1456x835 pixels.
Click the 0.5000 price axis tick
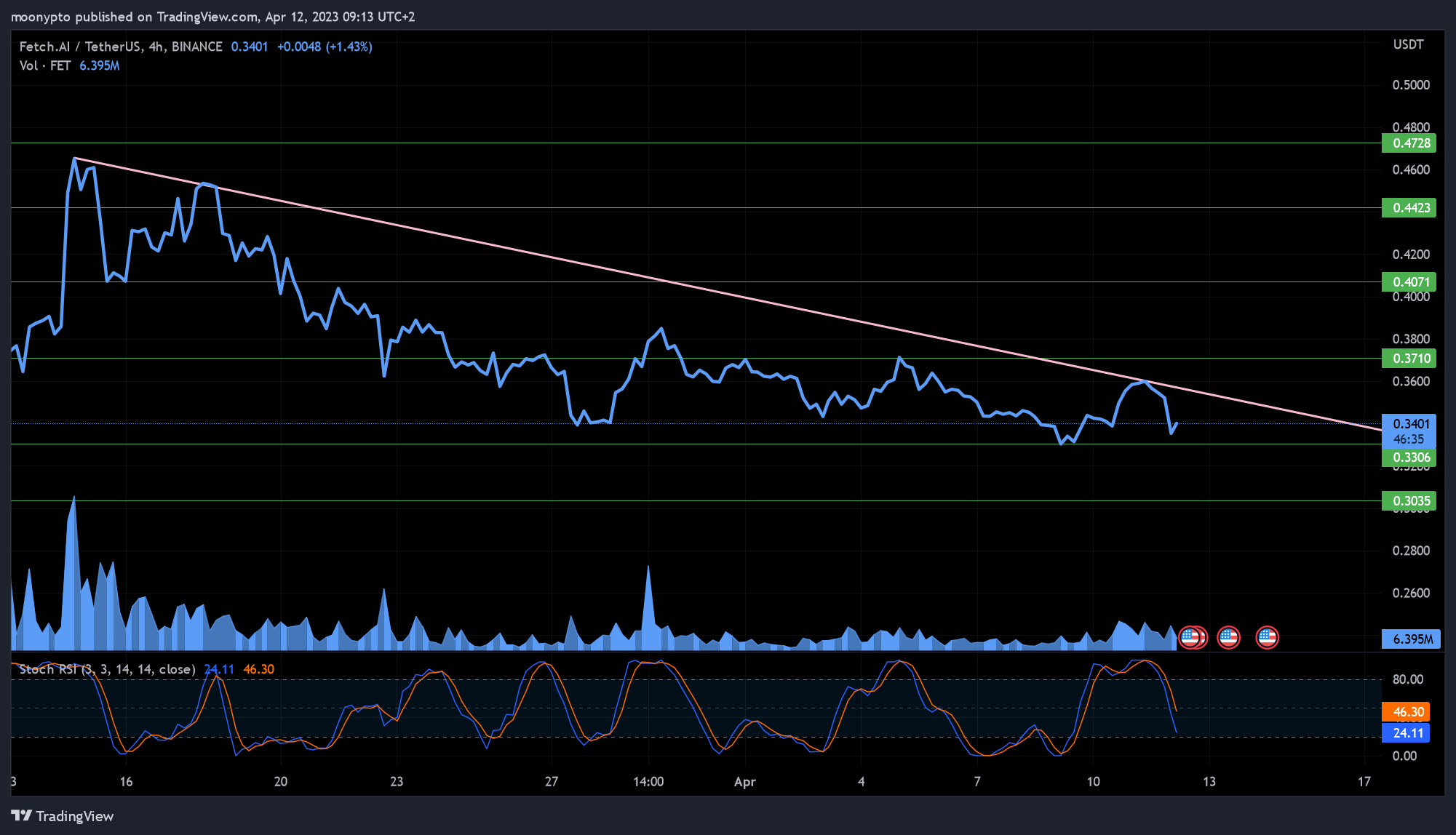click(x=1411, y=85)
